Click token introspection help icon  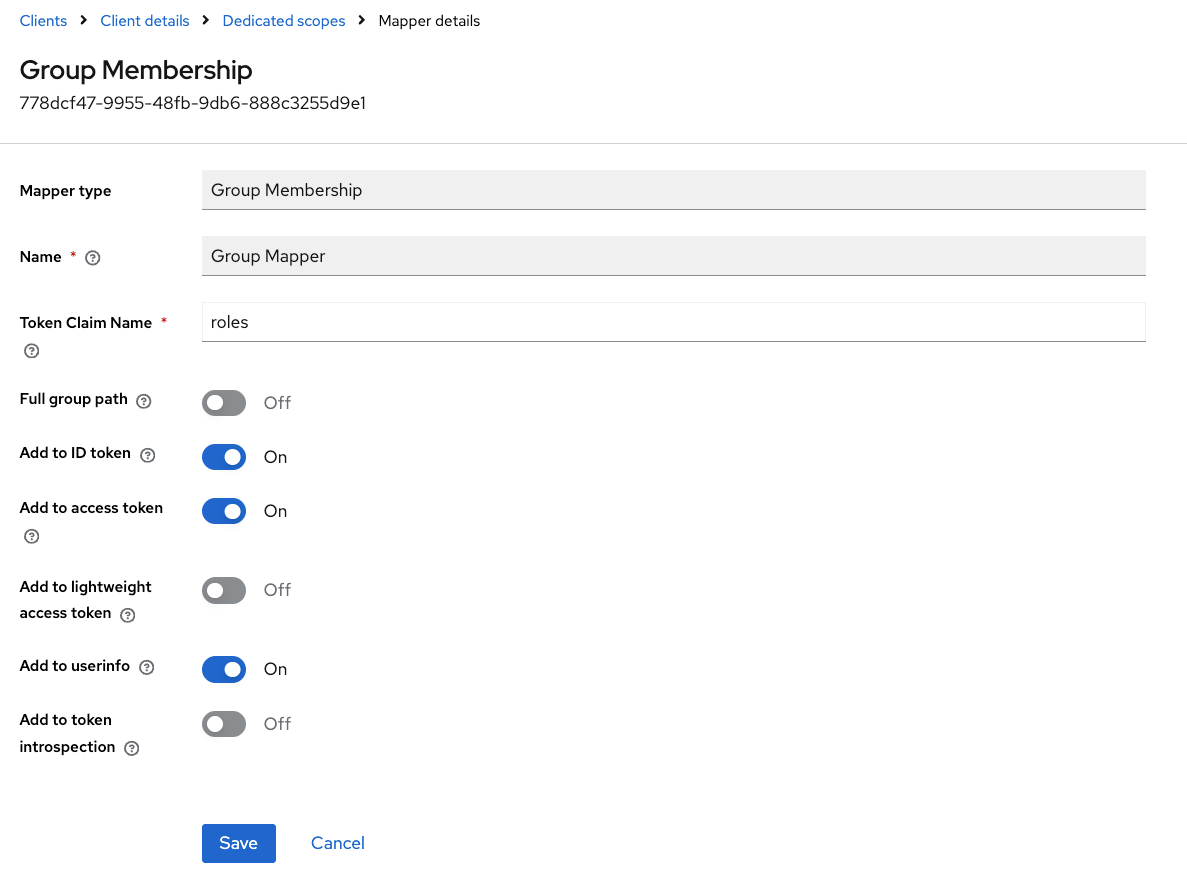click(132, 748)
